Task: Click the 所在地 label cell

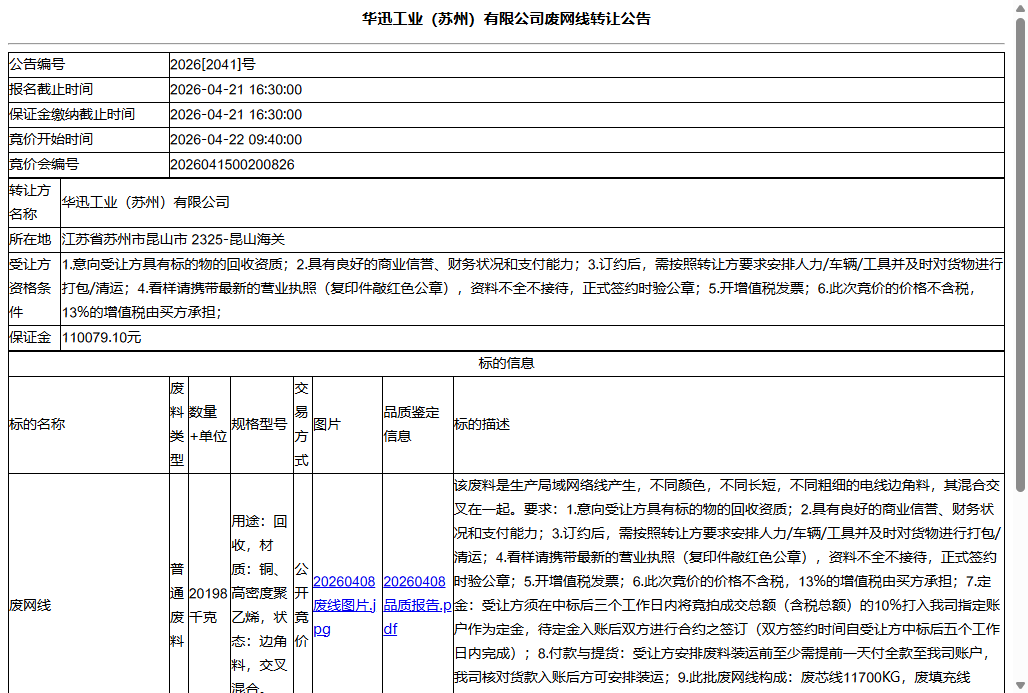Action: coord(34,239)
